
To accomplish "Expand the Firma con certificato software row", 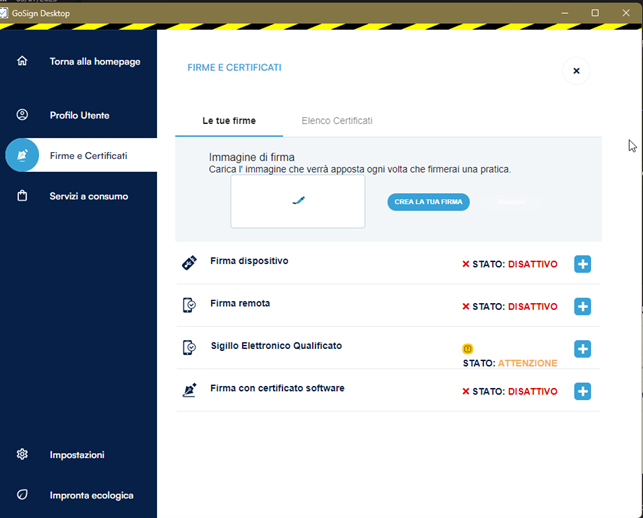I will [x=582, y=391].
